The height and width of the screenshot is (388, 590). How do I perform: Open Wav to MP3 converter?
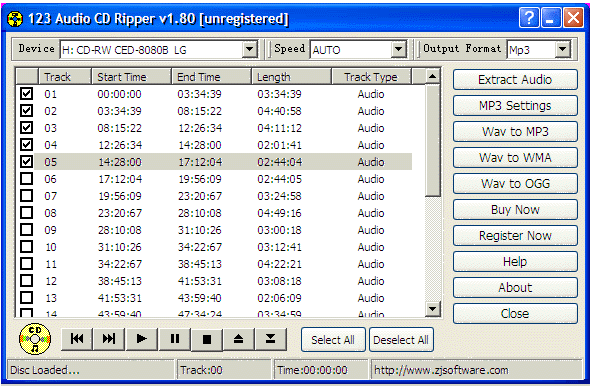(515, 132)
